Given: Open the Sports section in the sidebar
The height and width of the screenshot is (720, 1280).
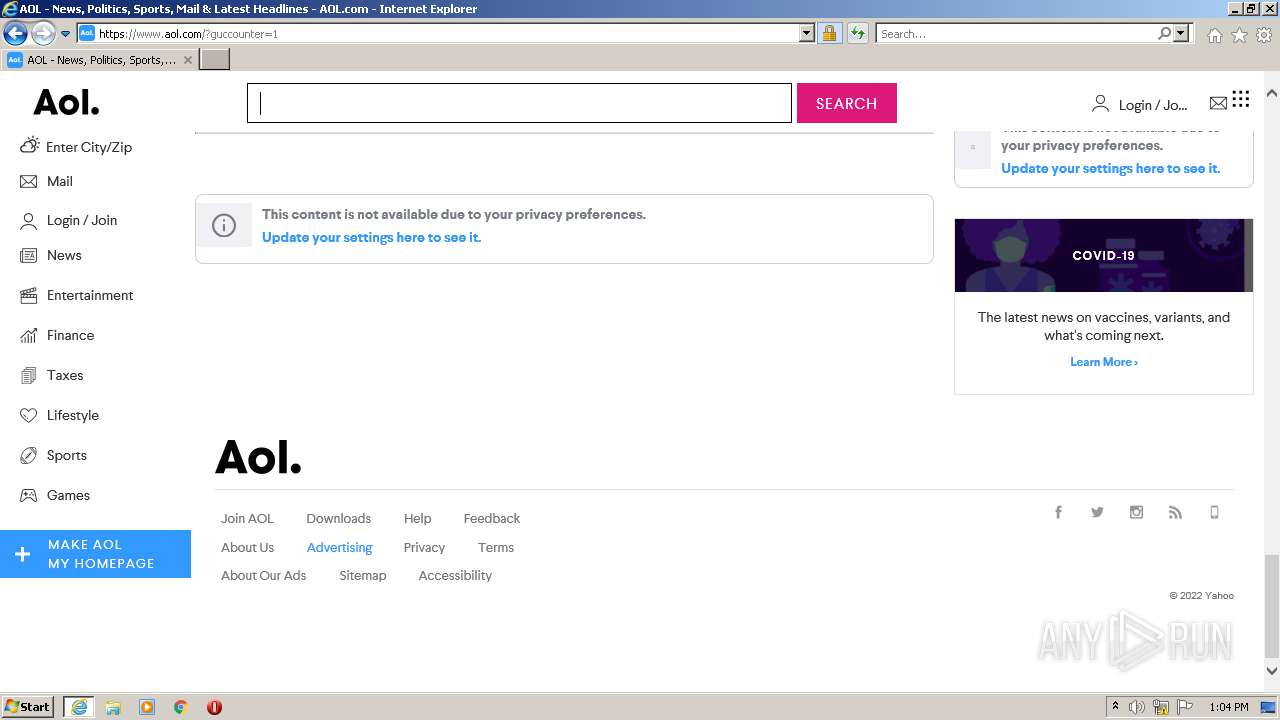Looking at the screenshot, I should [67, 456].
